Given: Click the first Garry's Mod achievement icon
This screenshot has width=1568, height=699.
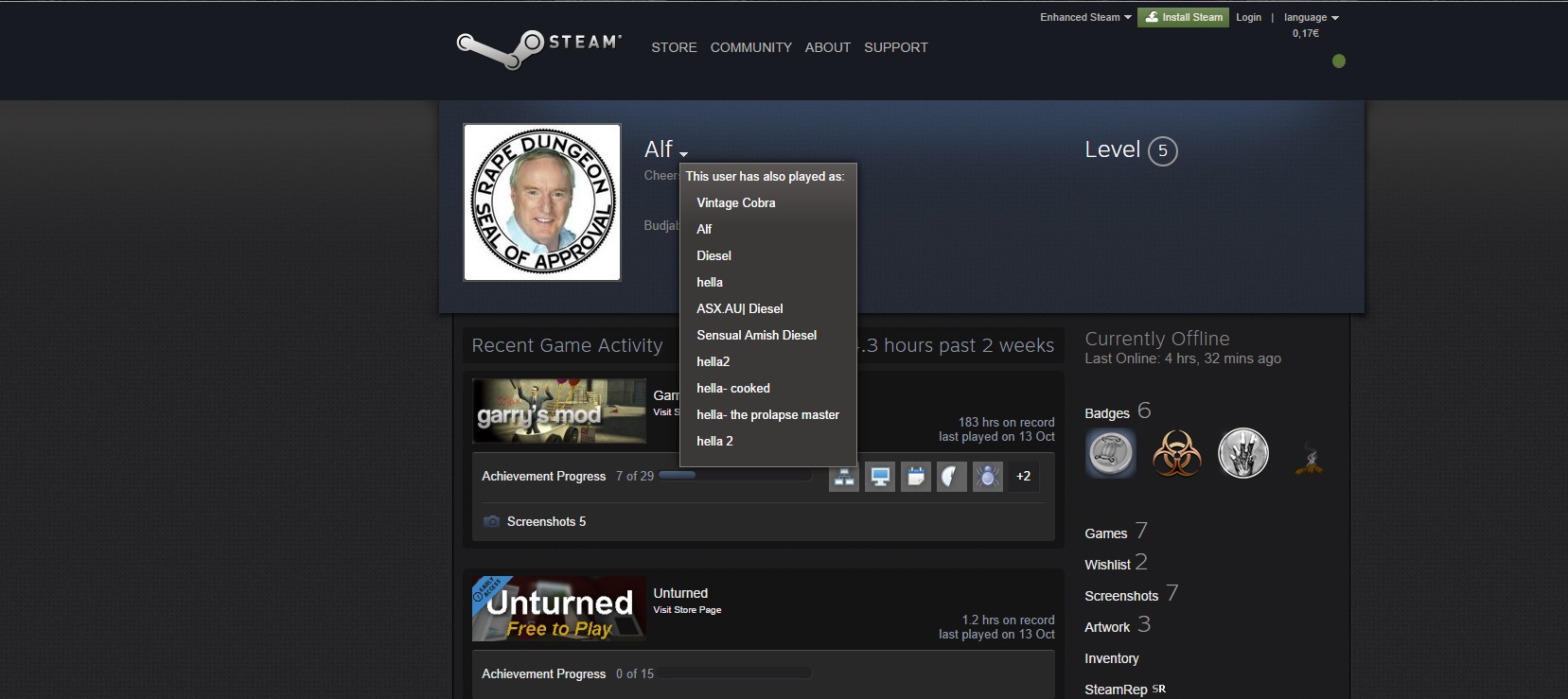Looking at the screenshot, I should [844, 477].
